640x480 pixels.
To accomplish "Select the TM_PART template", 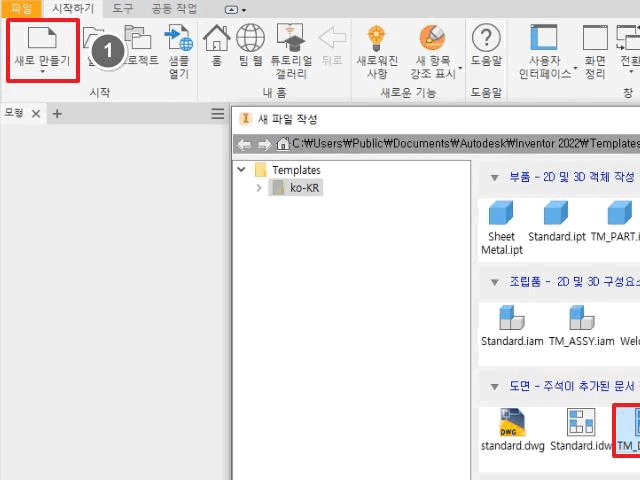I will 616,222.
